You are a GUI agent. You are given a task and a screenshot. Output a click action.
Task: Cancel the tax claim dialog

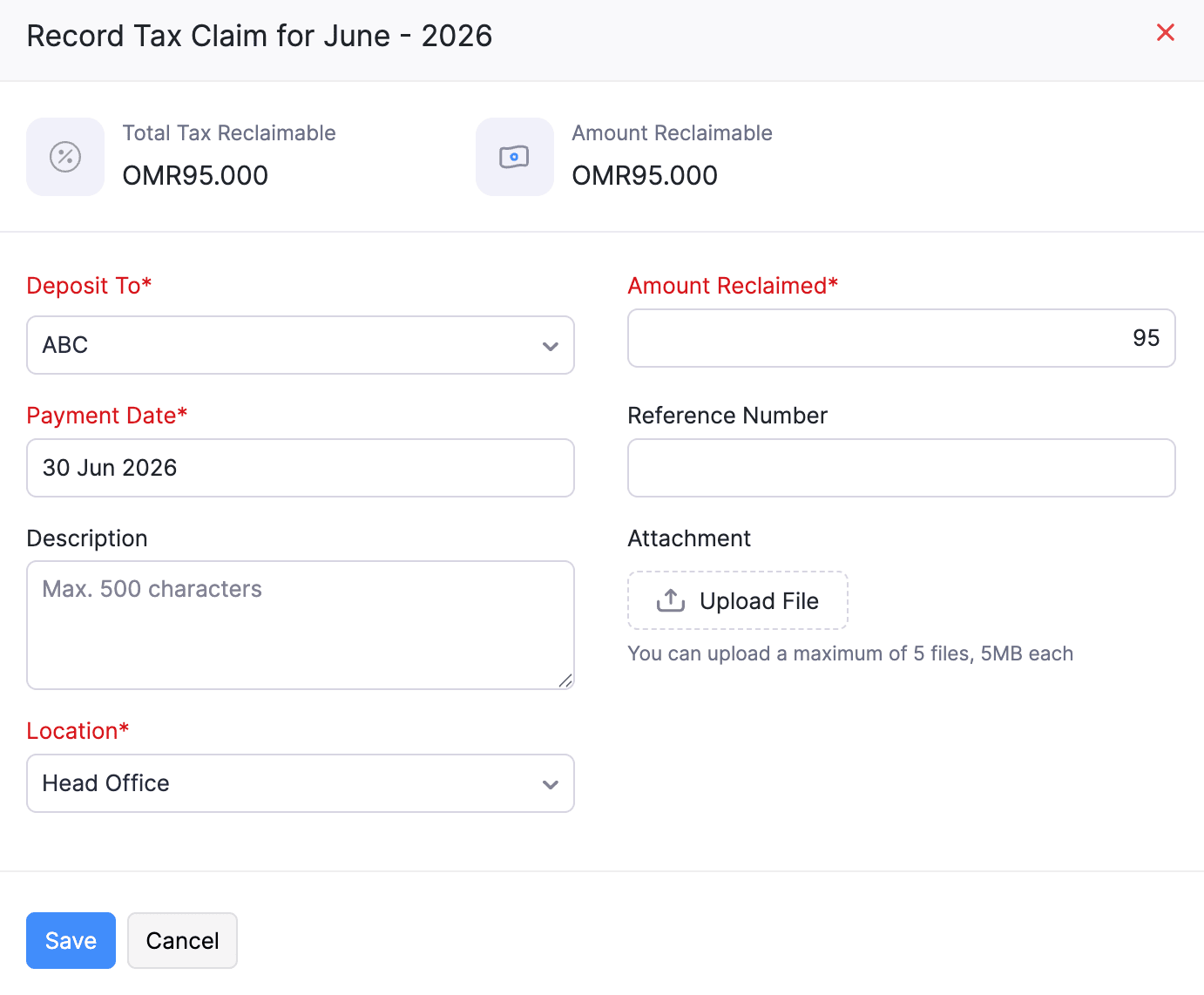182,940
